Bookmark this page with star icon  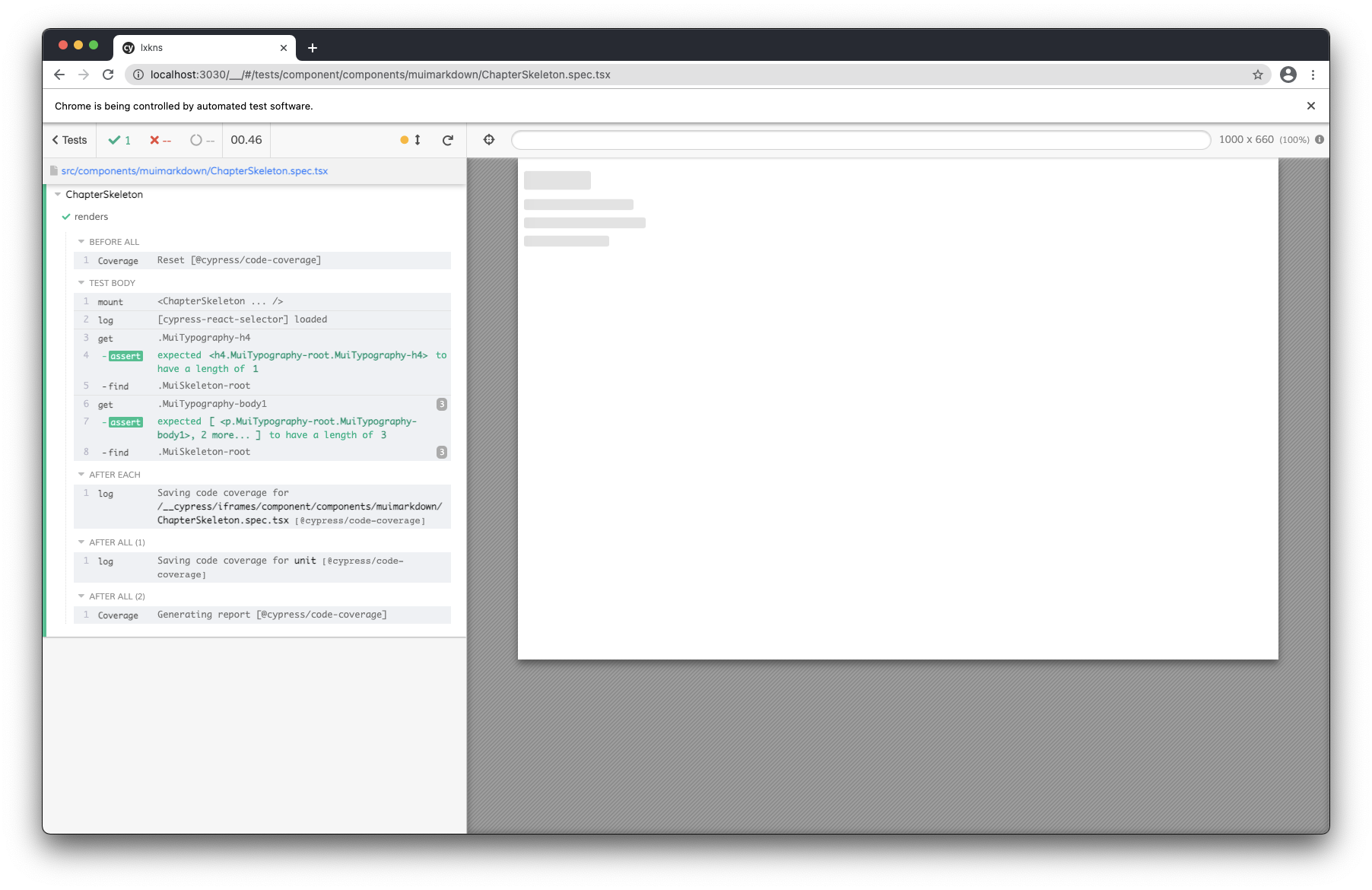tap(1258, 75)
